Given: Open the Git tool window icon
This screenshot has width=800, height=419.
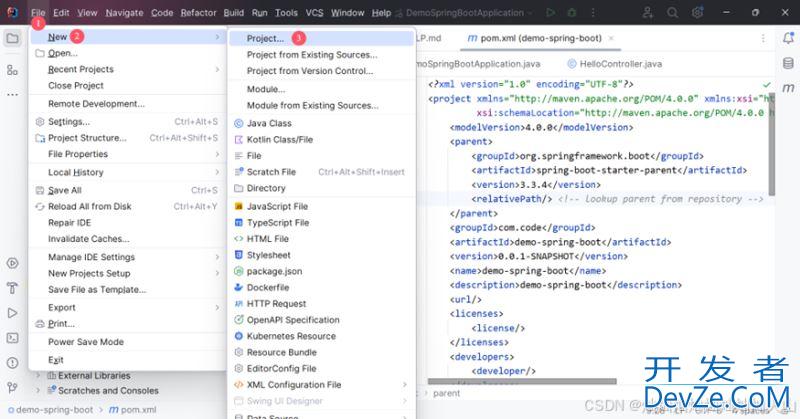Looking at the screenshot, I should 12,388.
